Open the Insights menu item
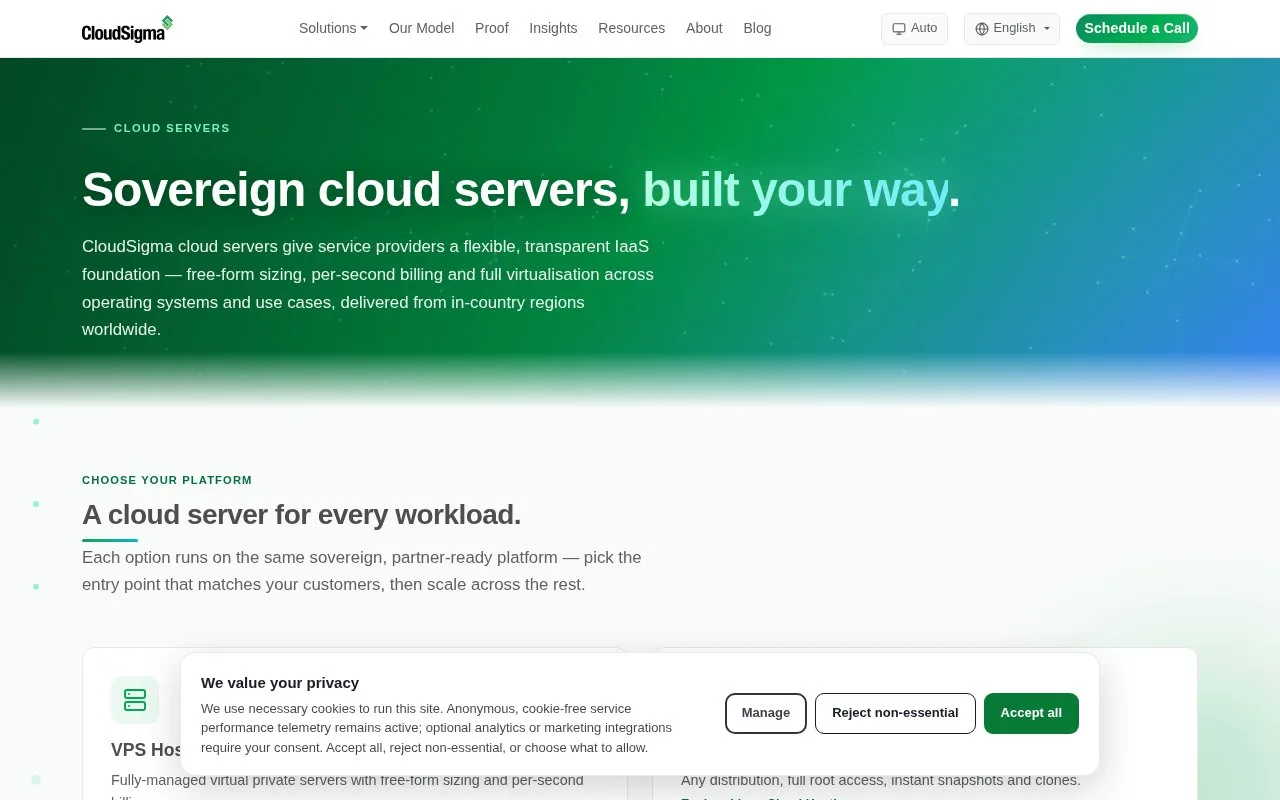1280x800 pixels. [x=553, y=28]
